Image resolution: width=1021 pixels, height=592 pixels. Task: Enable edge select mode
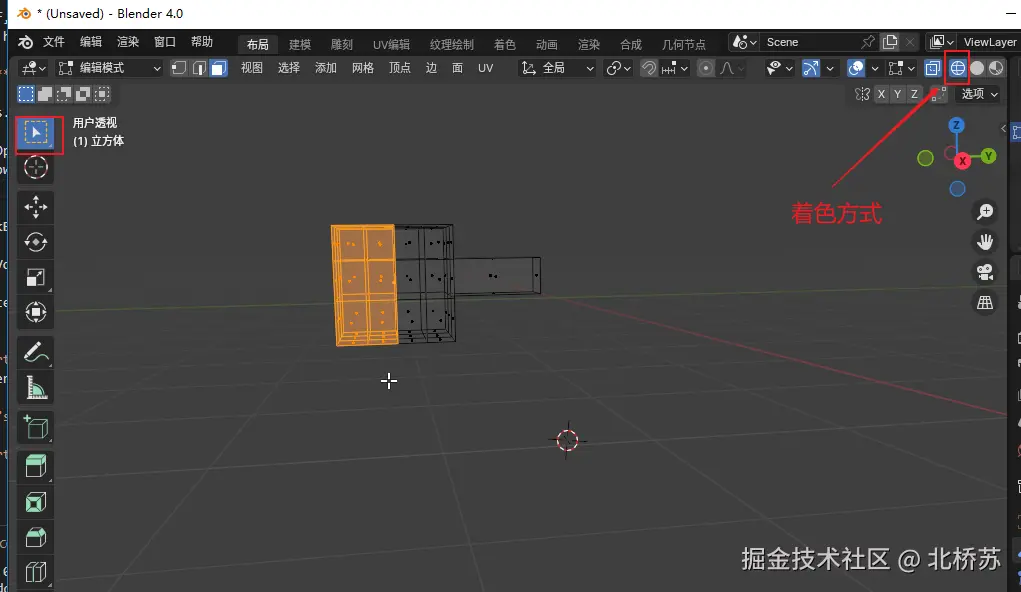[x=199, y=68]
